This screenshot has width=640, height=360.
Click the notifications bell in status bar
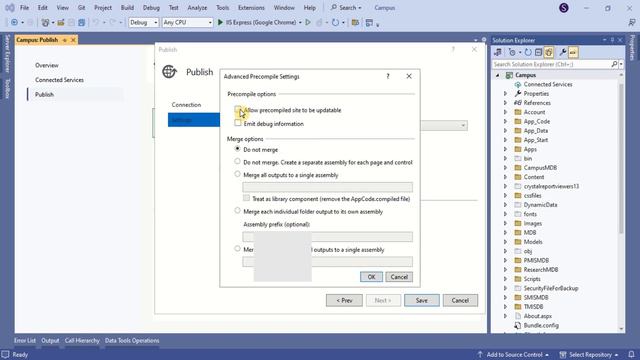(631, 355)
